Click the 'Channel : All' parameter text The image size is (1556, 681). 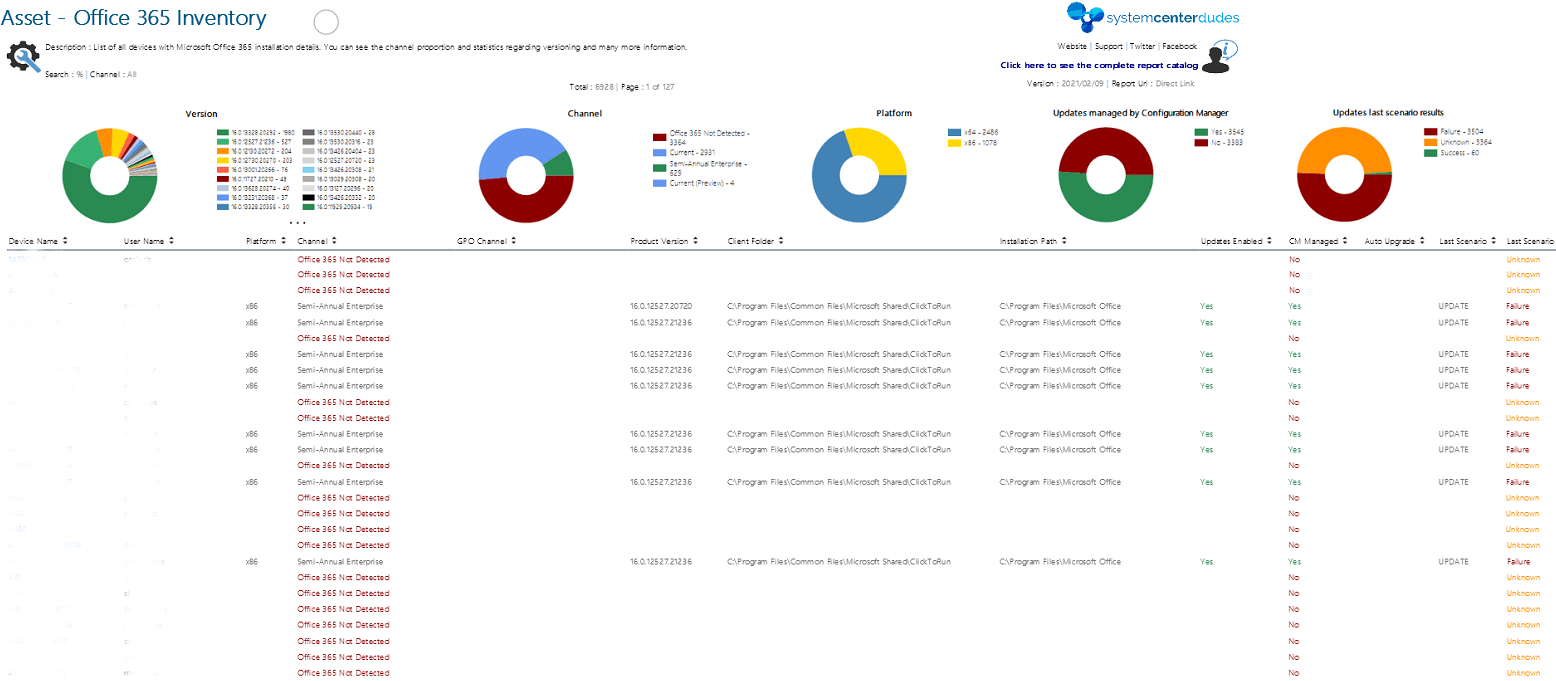pyautogui.click(x=113, y=74)
